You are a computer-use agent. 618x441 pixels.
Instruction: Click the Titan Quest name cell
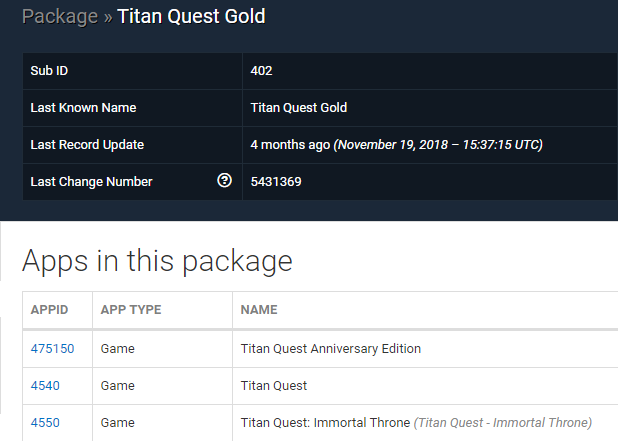click(425, 386)
